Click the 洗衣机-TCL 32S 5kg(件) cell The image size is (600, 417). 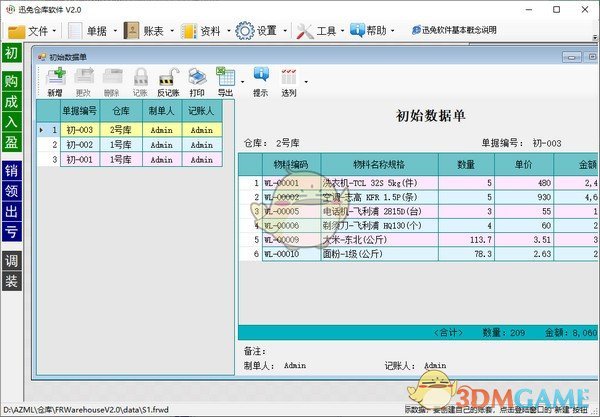click(x=379, y=183)
